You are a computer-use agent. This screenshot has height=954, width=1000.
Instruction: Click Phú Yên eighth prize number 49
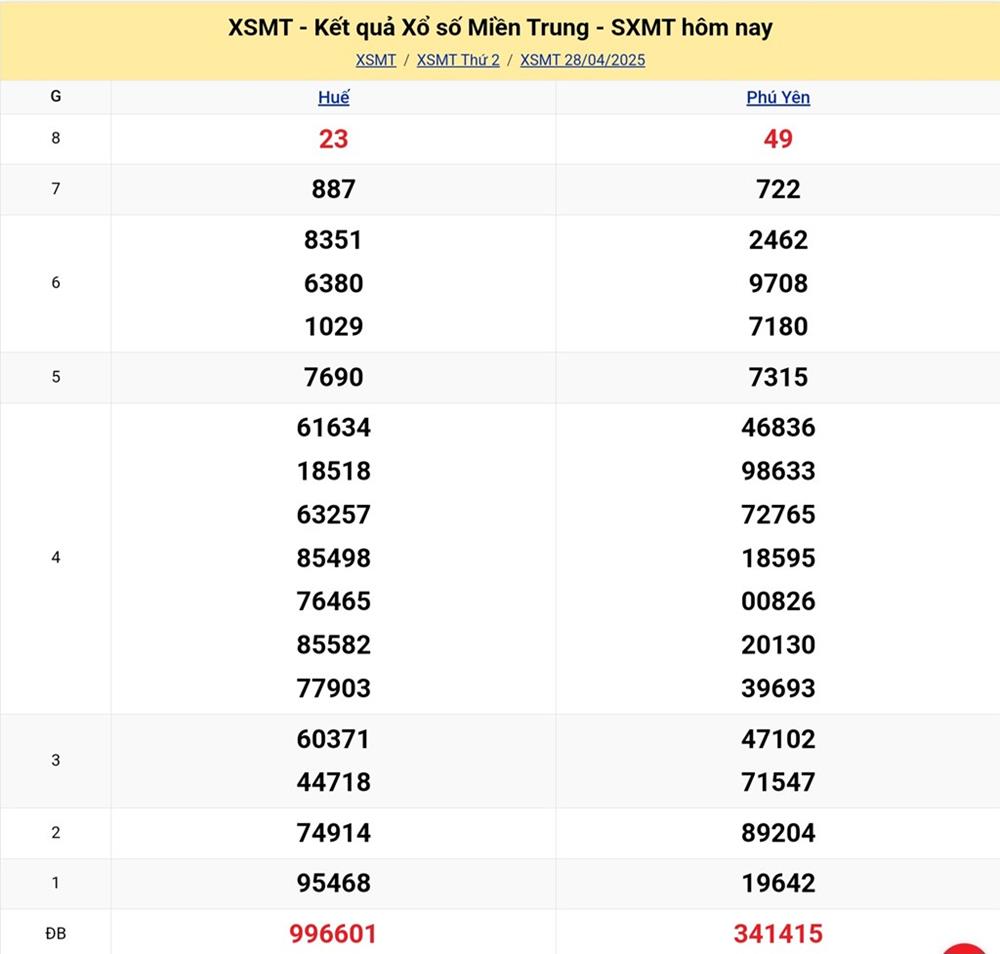[x=778, y=139]
